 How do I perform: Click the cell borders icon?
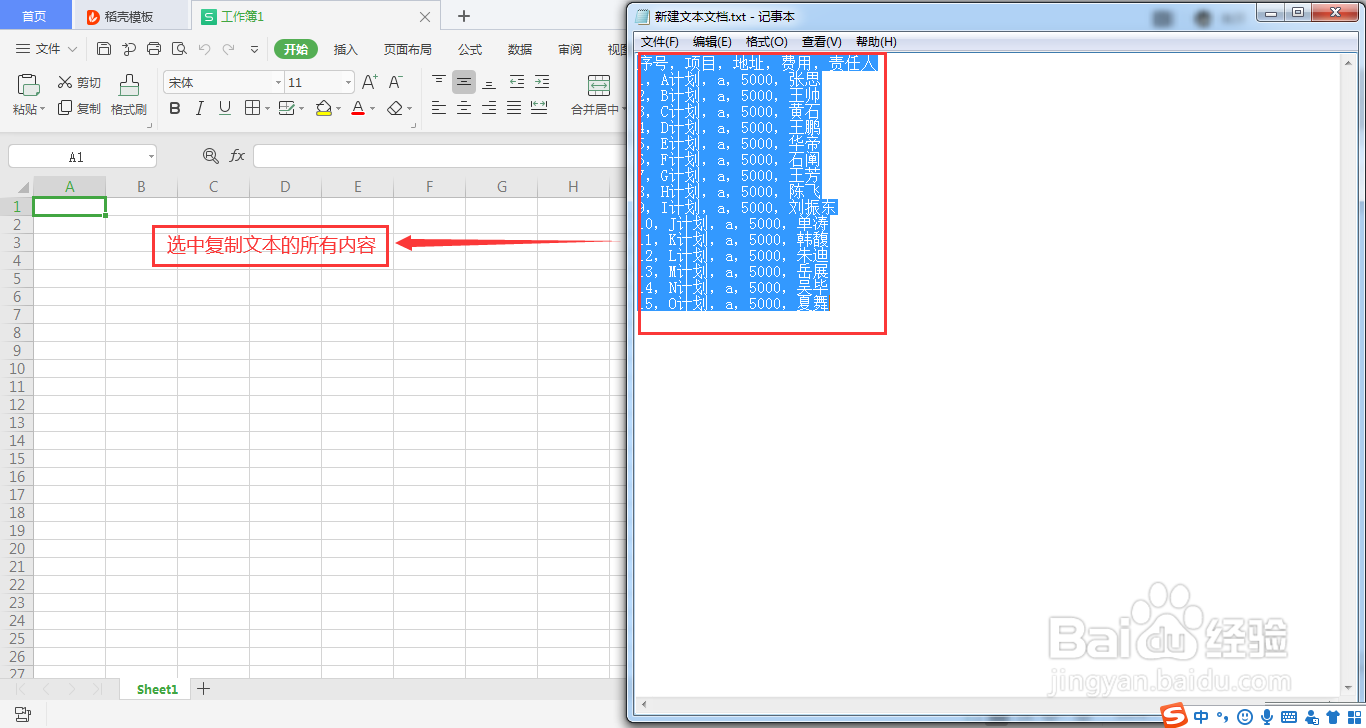252,108
